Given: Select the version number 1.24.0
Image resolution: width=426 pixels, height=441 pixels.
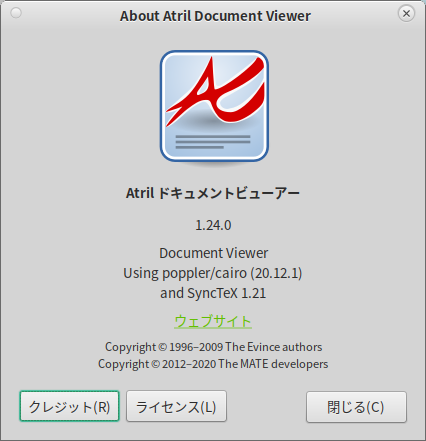Looking at the screenshot, I should pyautogui.click(x=213, y=226).
